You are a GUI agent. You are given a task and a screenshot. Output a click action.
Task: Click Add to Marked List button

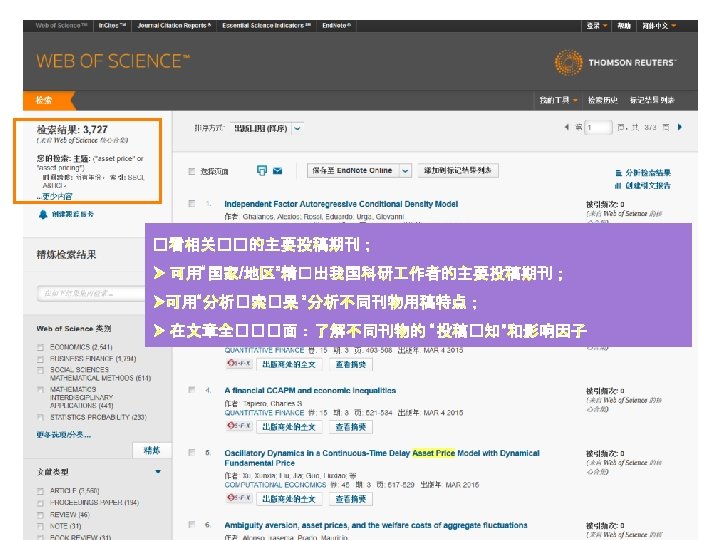pos(457,171)
